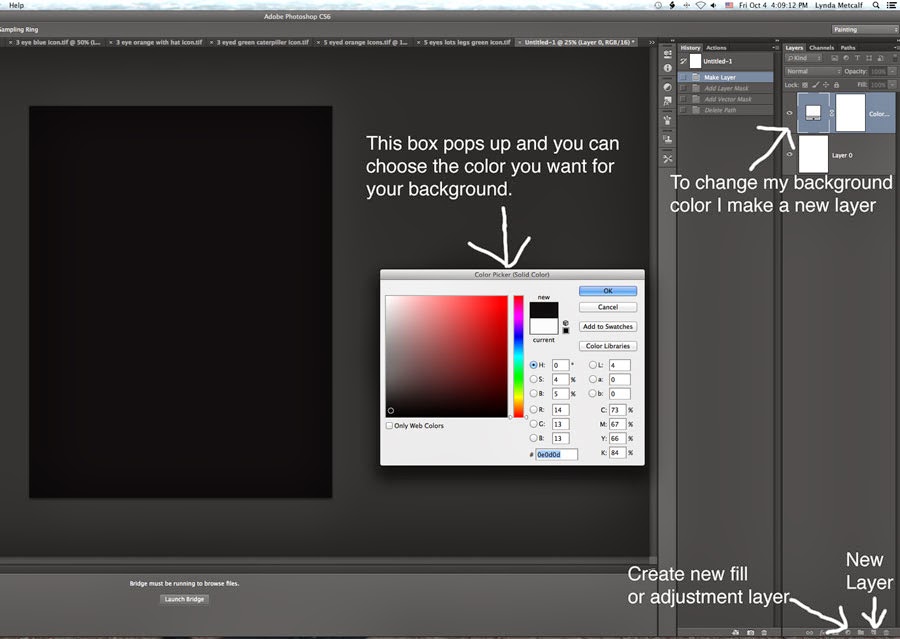The height and width of the screenshot is (639, 900).
Task: Select the S radio button in Color Picker
Action: (534, 379)
